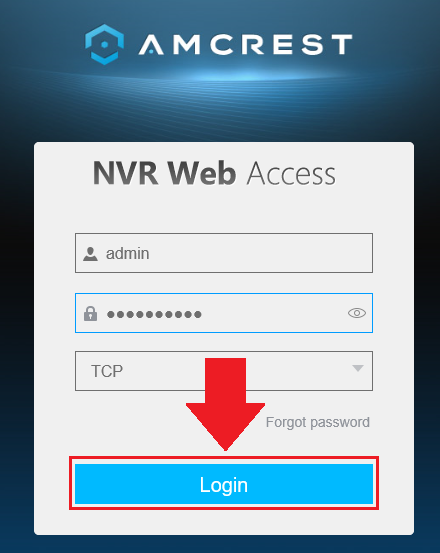This screenshot has height=553, width=440.
Task: Click the padlock icon in password field
Action: point(91,314)
